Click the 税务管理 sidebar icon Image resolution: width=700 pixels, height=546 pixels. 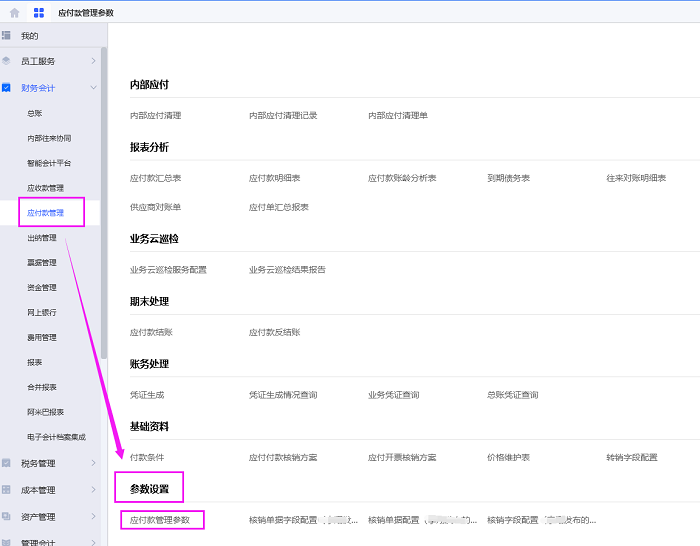coord(7,463)
